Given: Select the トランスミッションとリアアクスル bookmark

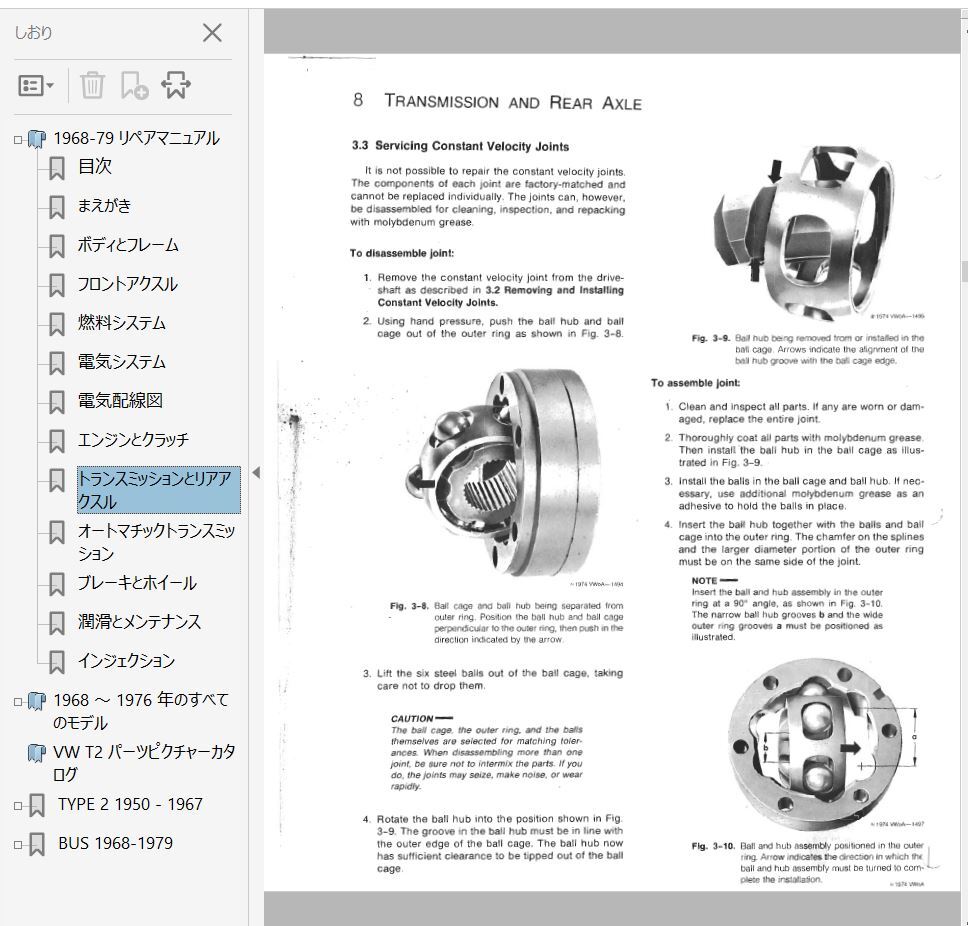Looking at the screenshot, I should click(x=159, y=490).
